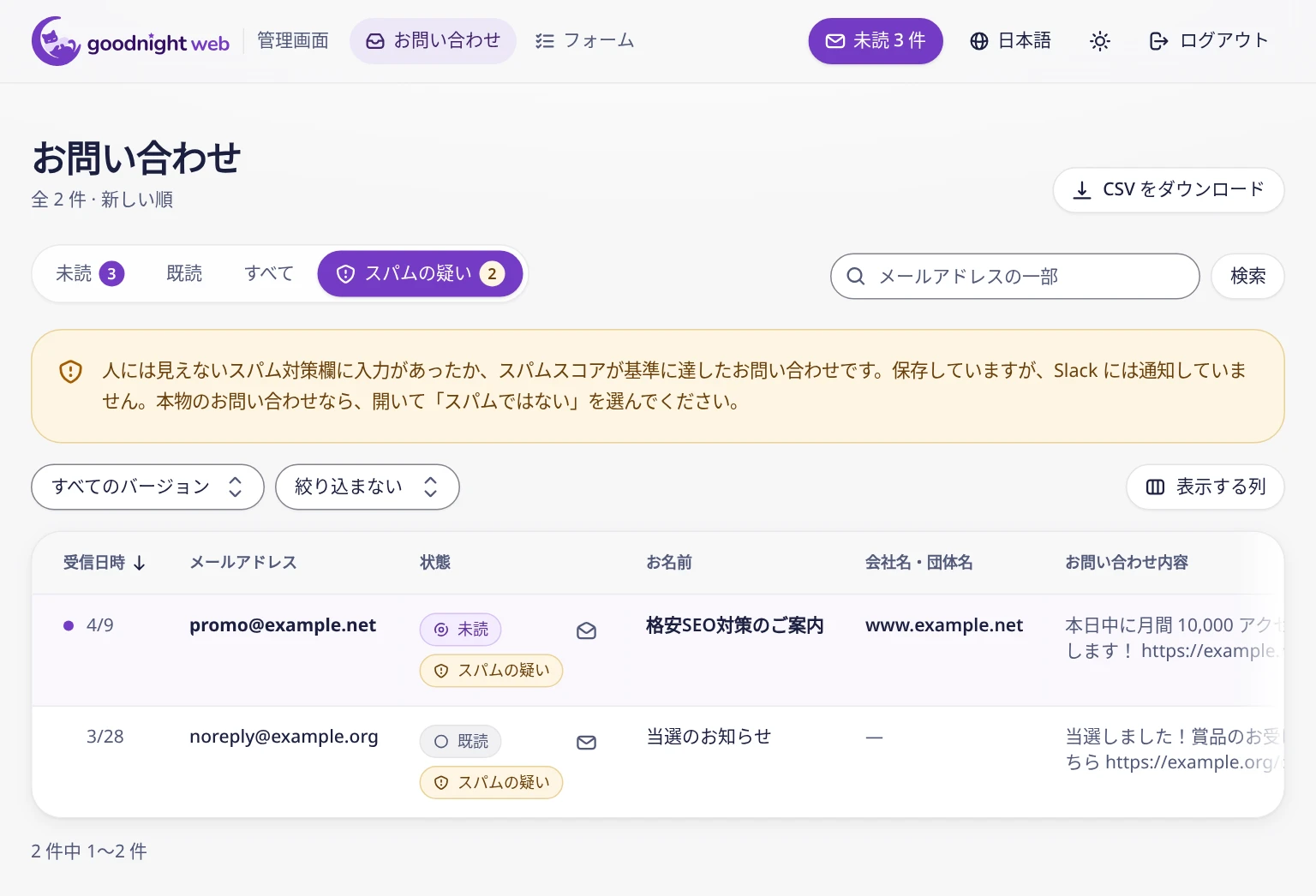
Task: Click the お名前 column header
Action: click(669, 563)
